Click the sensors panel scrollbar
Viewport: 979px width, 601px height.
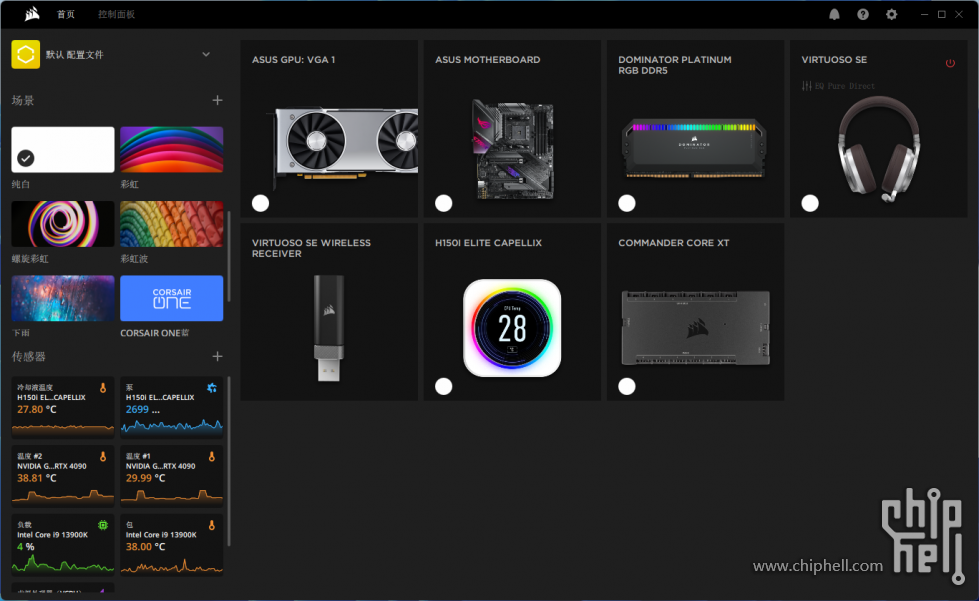point(229,461)
